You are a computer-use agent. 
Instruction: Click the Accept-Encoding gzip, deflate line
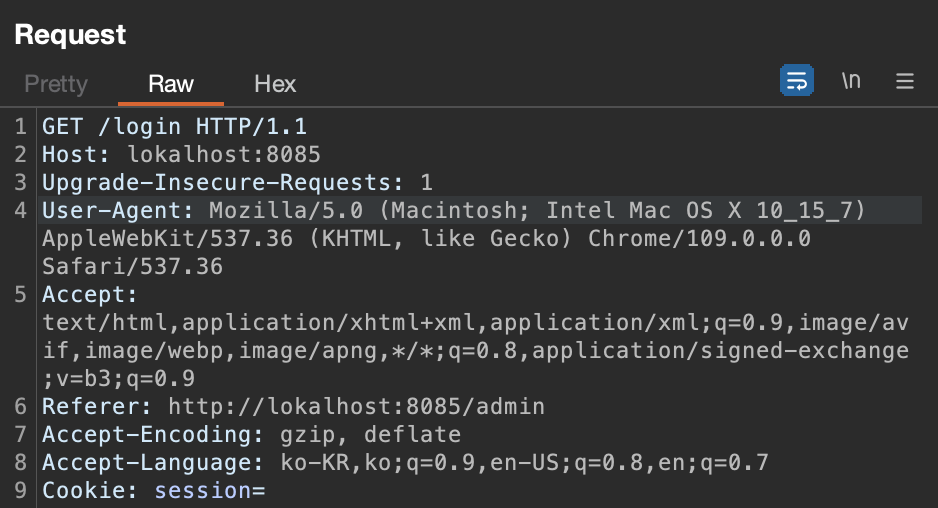point(251,434)
